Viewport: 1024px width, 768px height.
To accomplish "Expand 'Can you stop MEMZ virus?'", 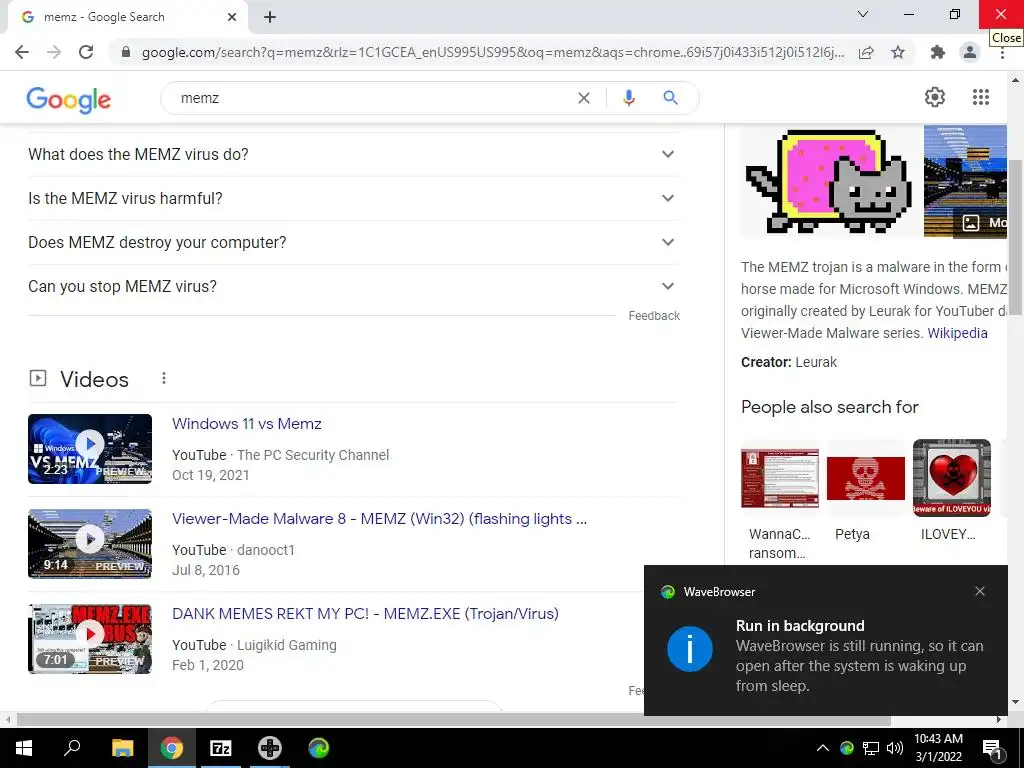I will coord(354,287).
